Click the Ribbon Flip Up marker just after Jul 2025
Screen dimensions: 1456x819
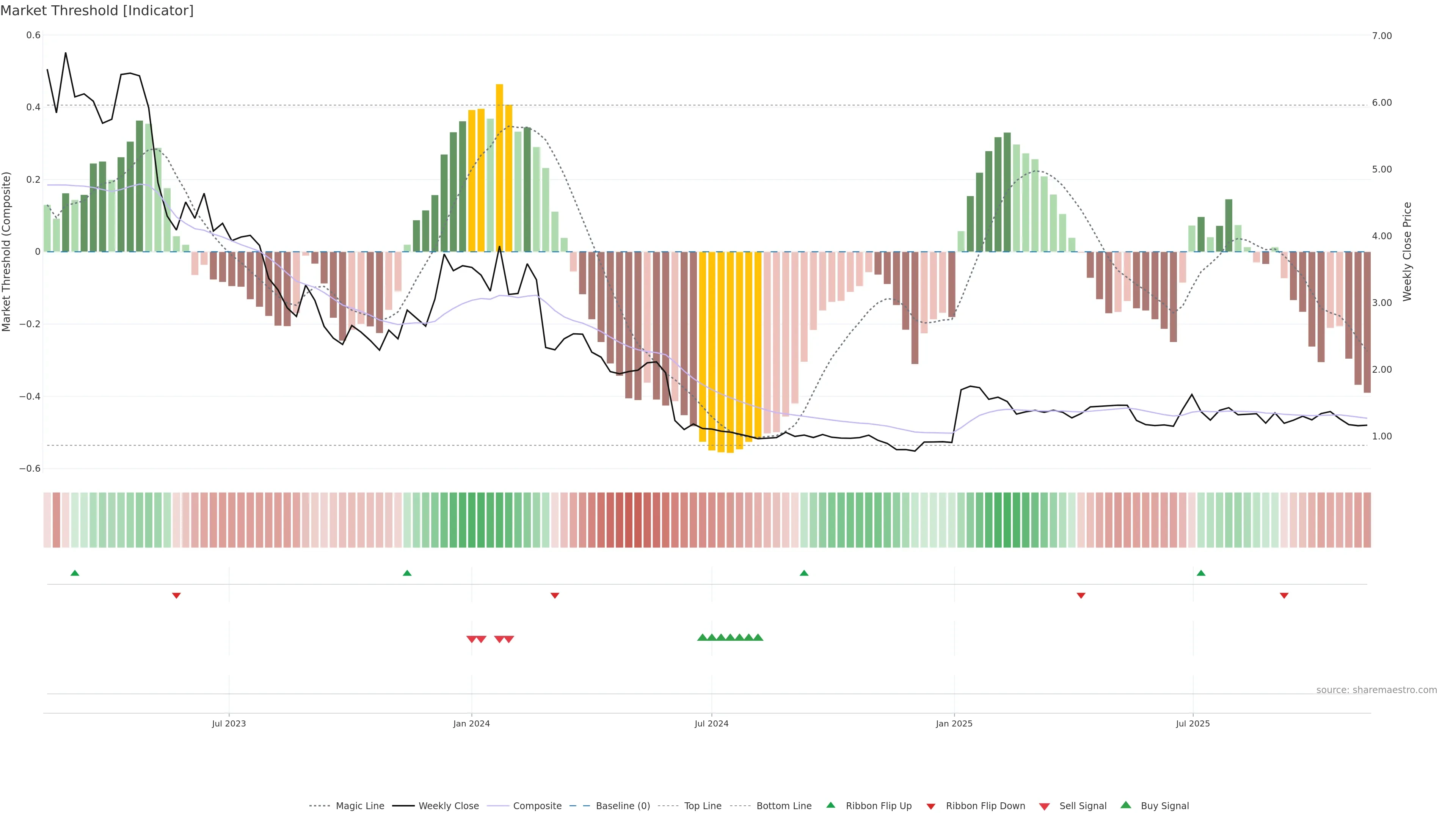[1201, 573]
